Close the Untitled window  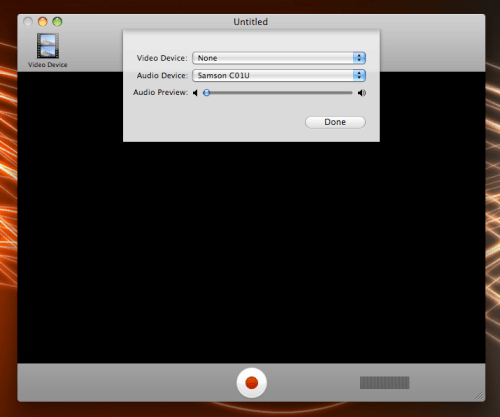28,22
